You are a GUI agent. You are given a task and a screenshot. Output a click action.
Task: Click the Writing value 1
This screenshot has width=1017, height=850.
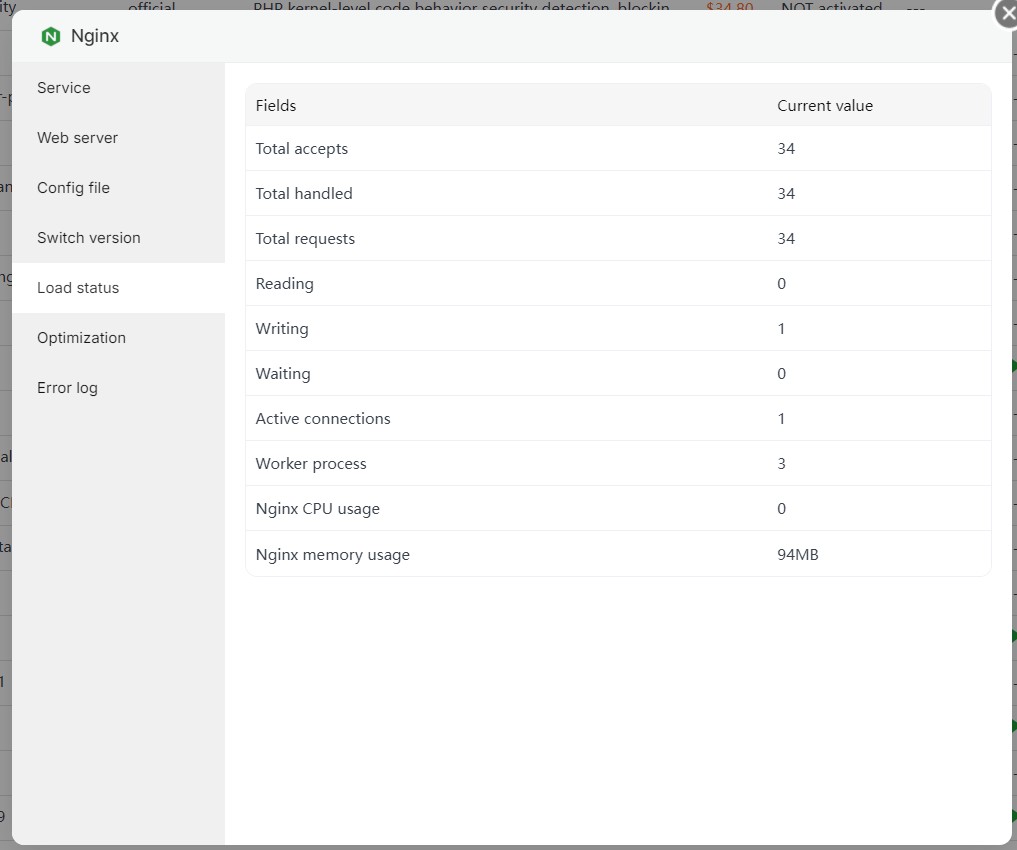[x=782, y=329]
